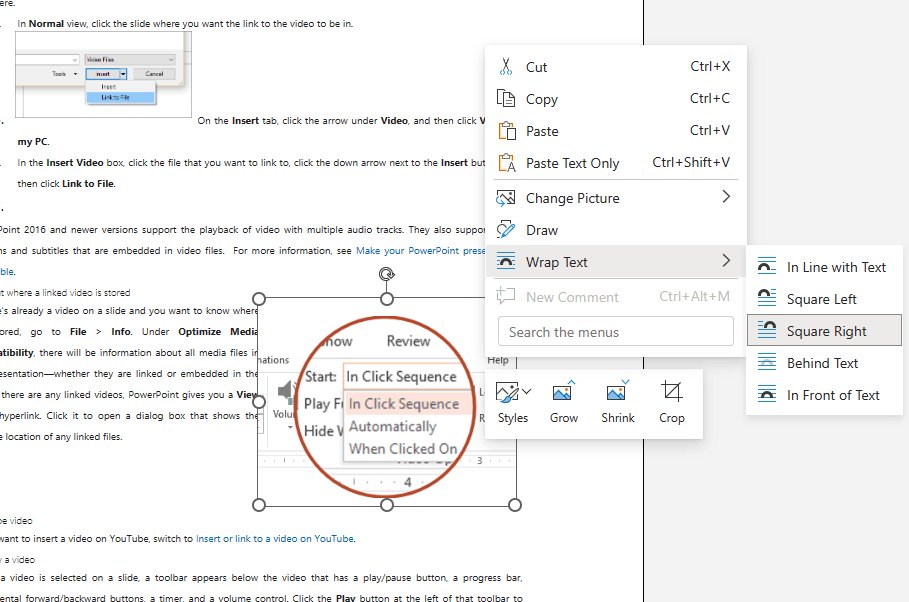Image resolution: width=909 pixels, height=602 pixels.
Task: Click the Paste Text Only icon
Action: [x=507, y=163]
